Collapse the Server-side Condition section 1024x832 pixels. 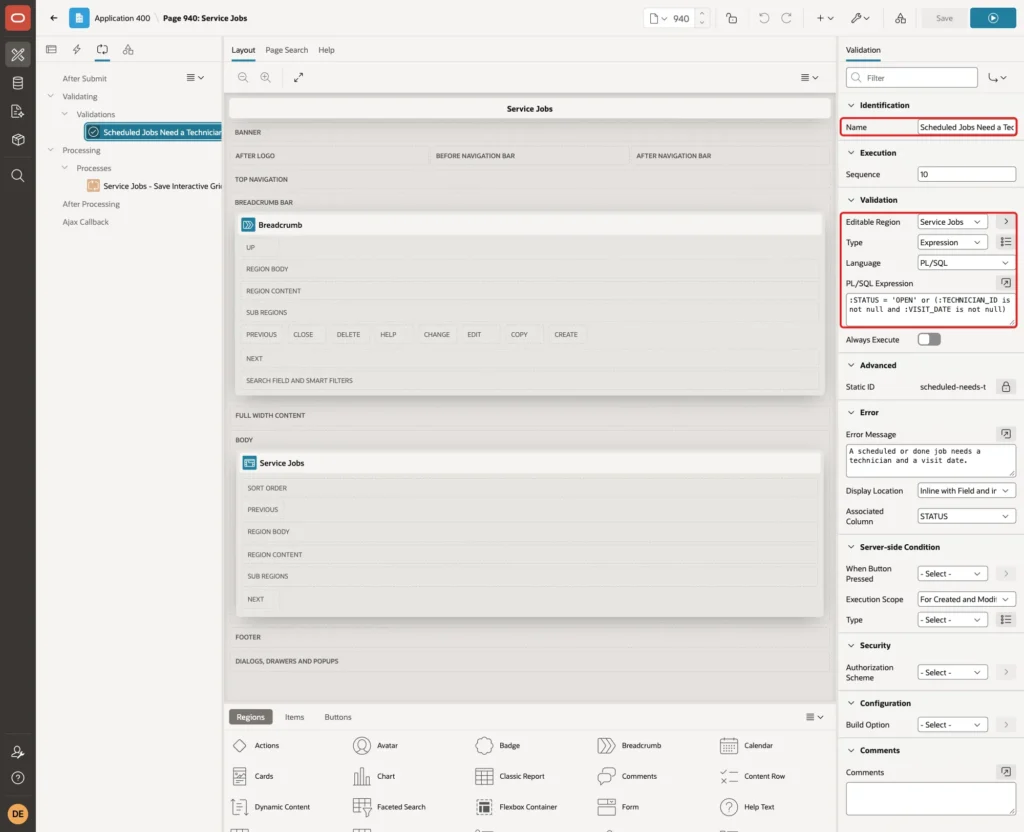point(851,547)
